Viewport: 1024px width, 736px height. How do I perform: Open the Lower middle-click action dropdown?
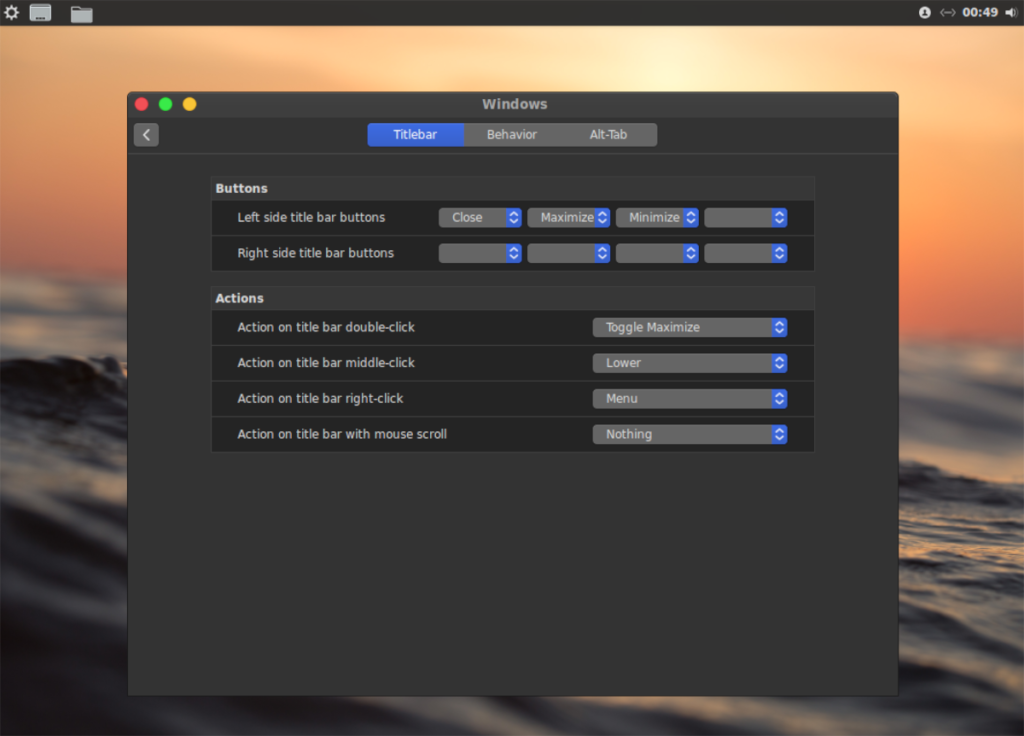(x=690, y=363)
